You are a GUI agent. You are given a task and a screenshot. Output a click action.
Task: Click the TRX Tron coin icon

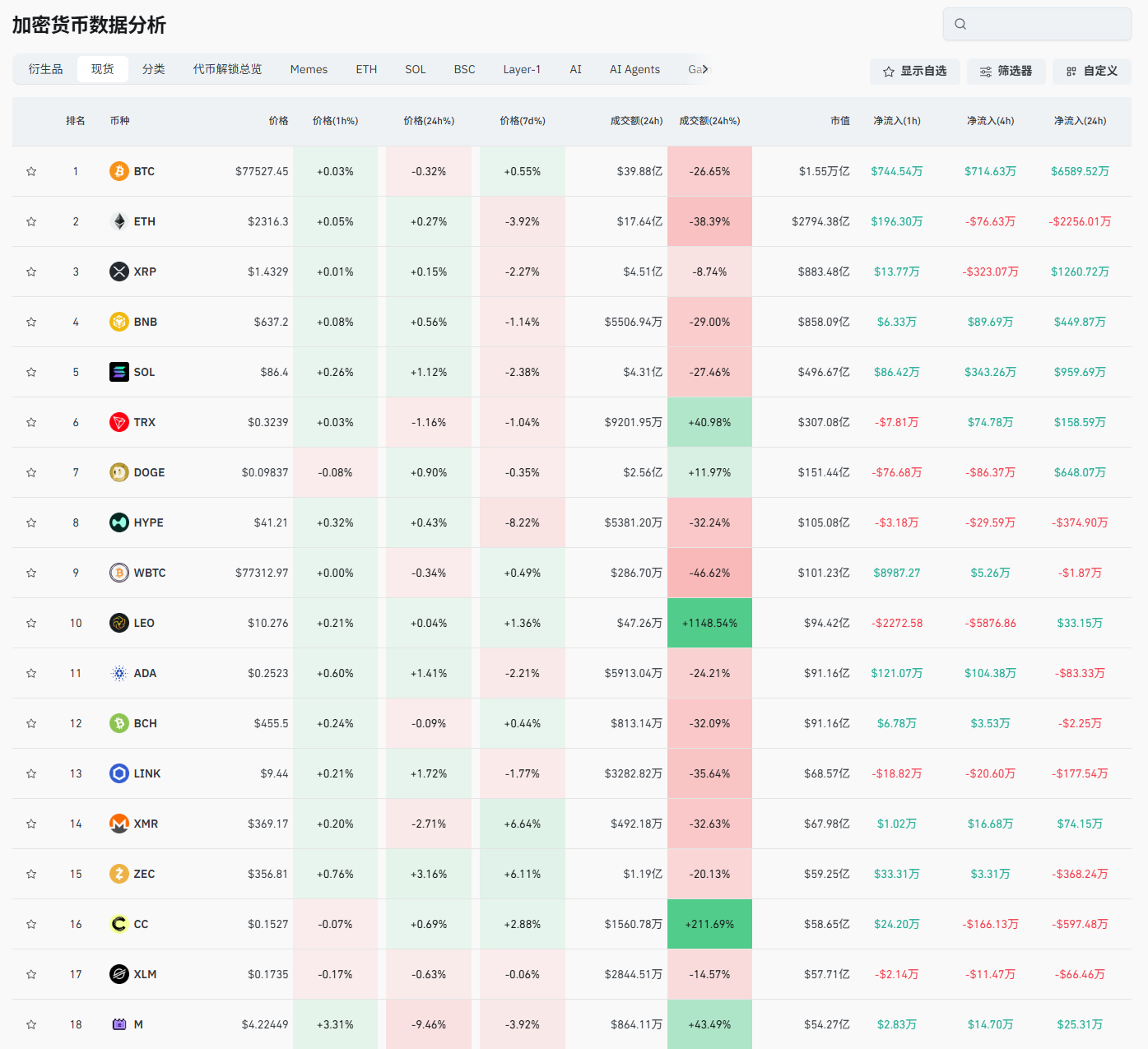[119, 422]
